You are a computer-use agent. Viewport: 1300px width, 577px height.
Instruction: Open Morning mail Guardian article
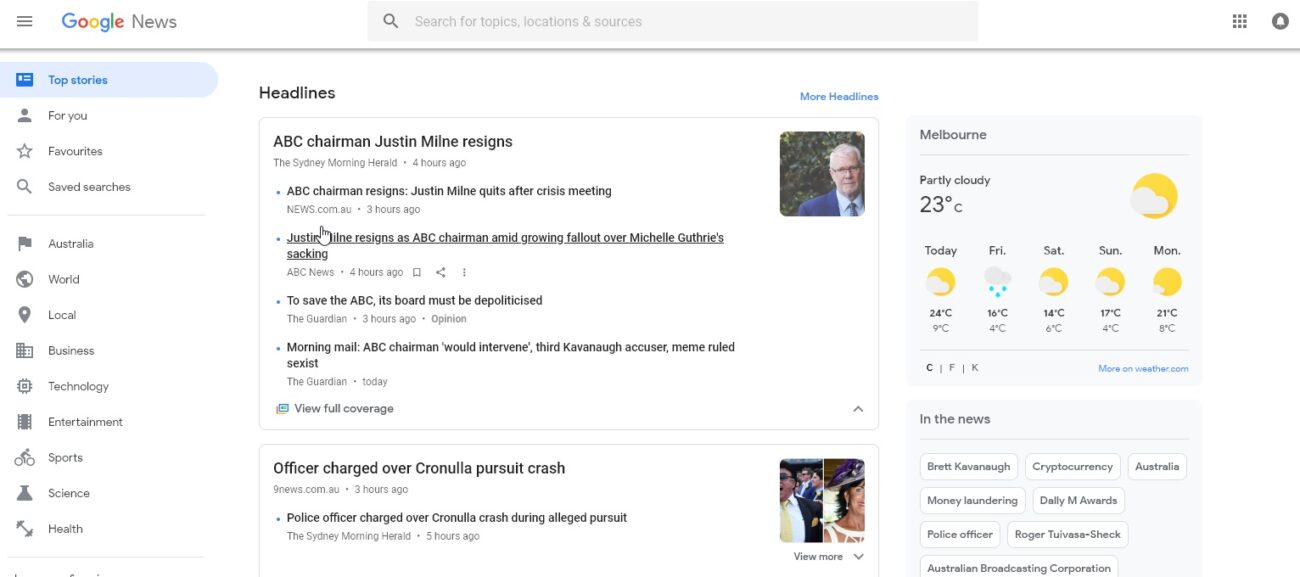pyautogui.click(x=511, y=355)
